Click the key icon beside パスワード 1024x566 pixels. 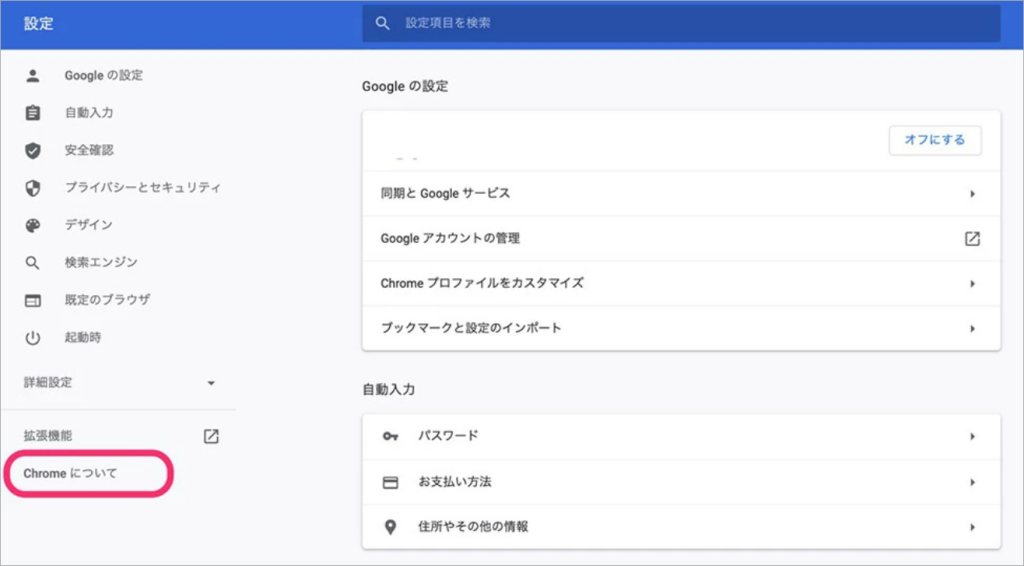click(x=391, y=436)
